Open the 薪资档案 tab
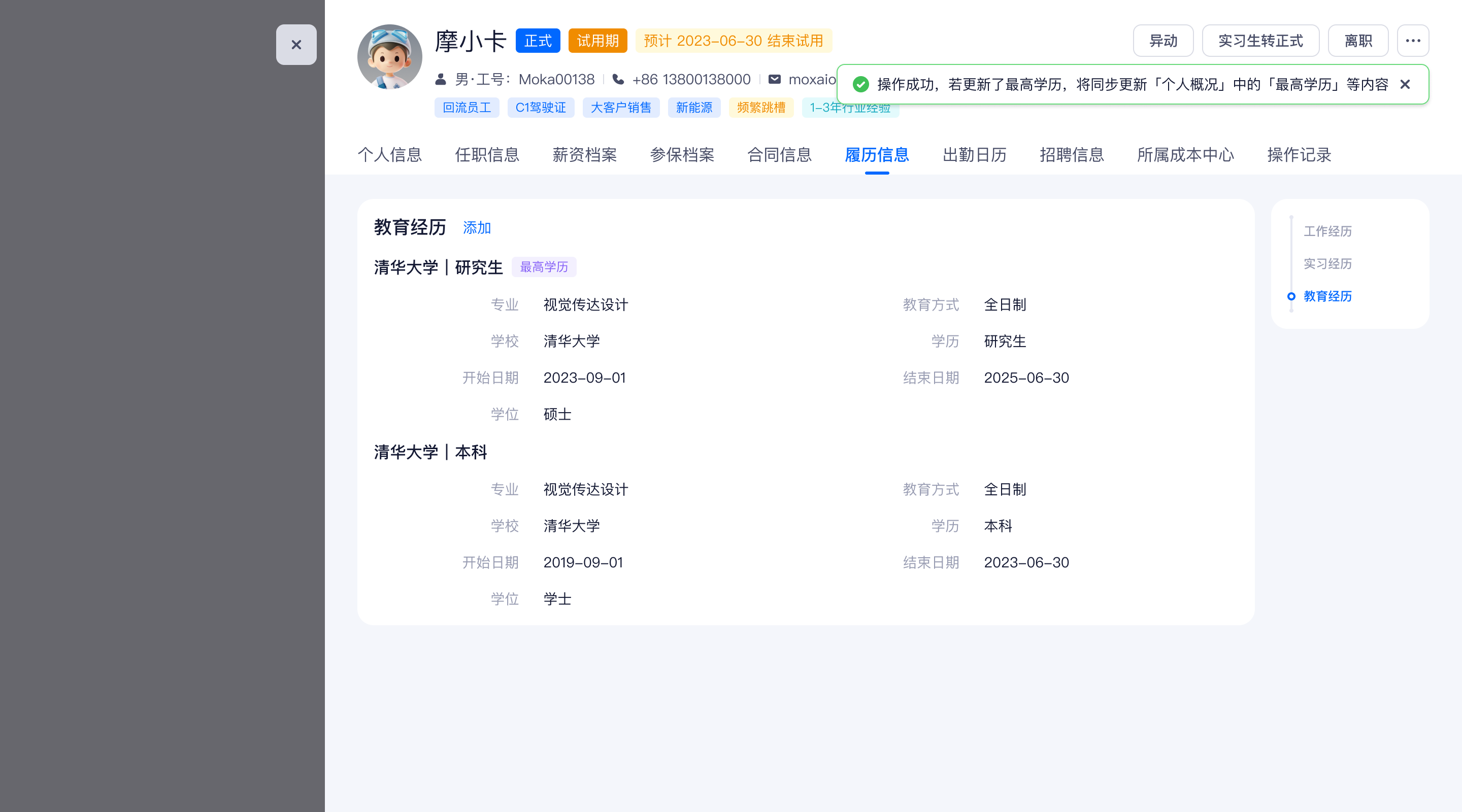The image size is (1462, 812). [584, 155]
